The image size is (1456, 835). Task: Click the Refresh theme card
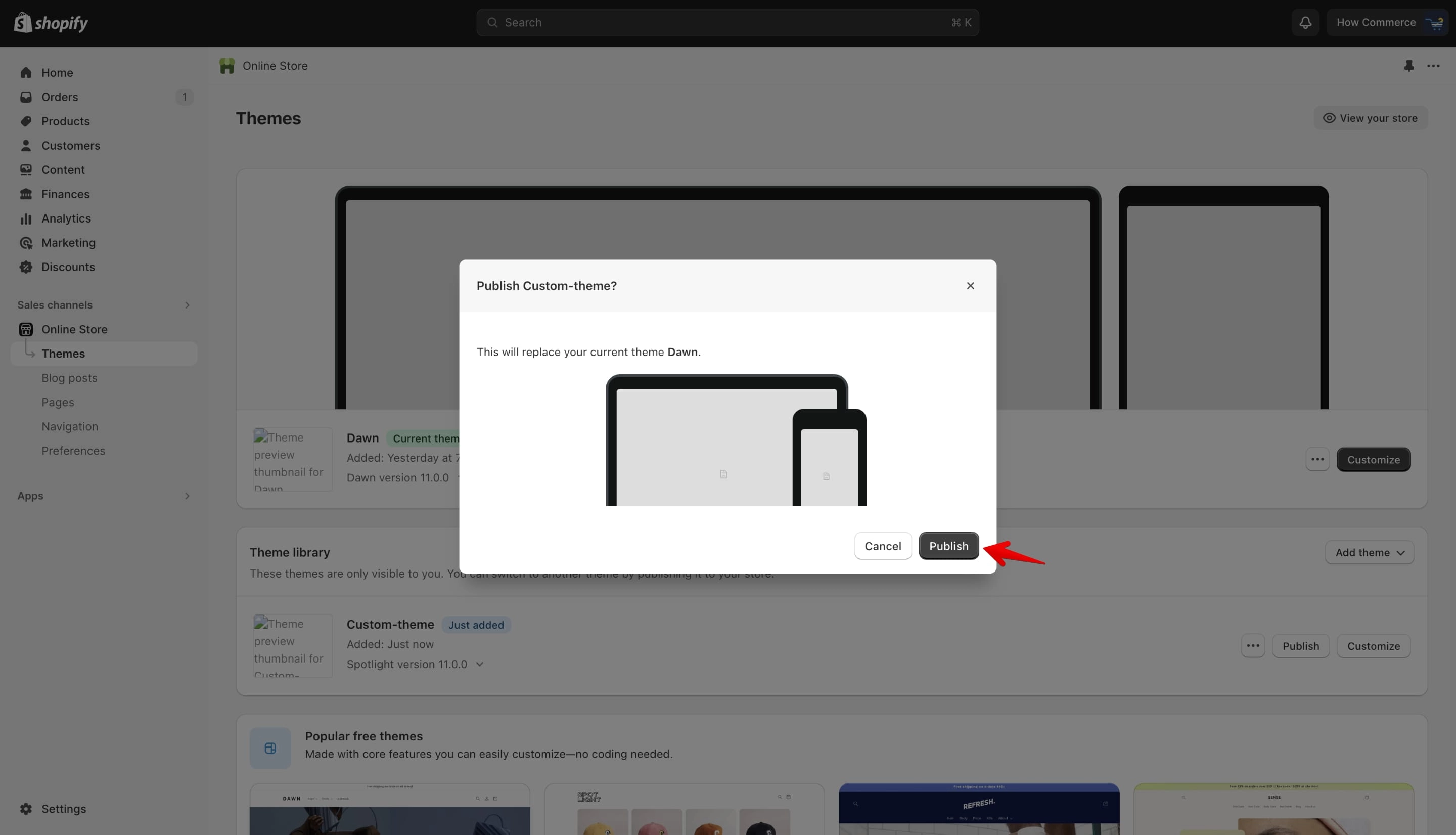(x=978, y=809)
